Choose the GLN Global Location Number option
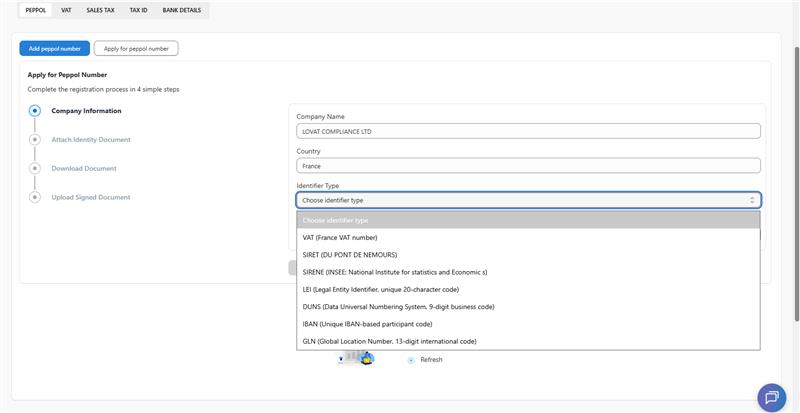Image resolution: width=800 pixels, height=413 pixels. click(x=389, y=341)
